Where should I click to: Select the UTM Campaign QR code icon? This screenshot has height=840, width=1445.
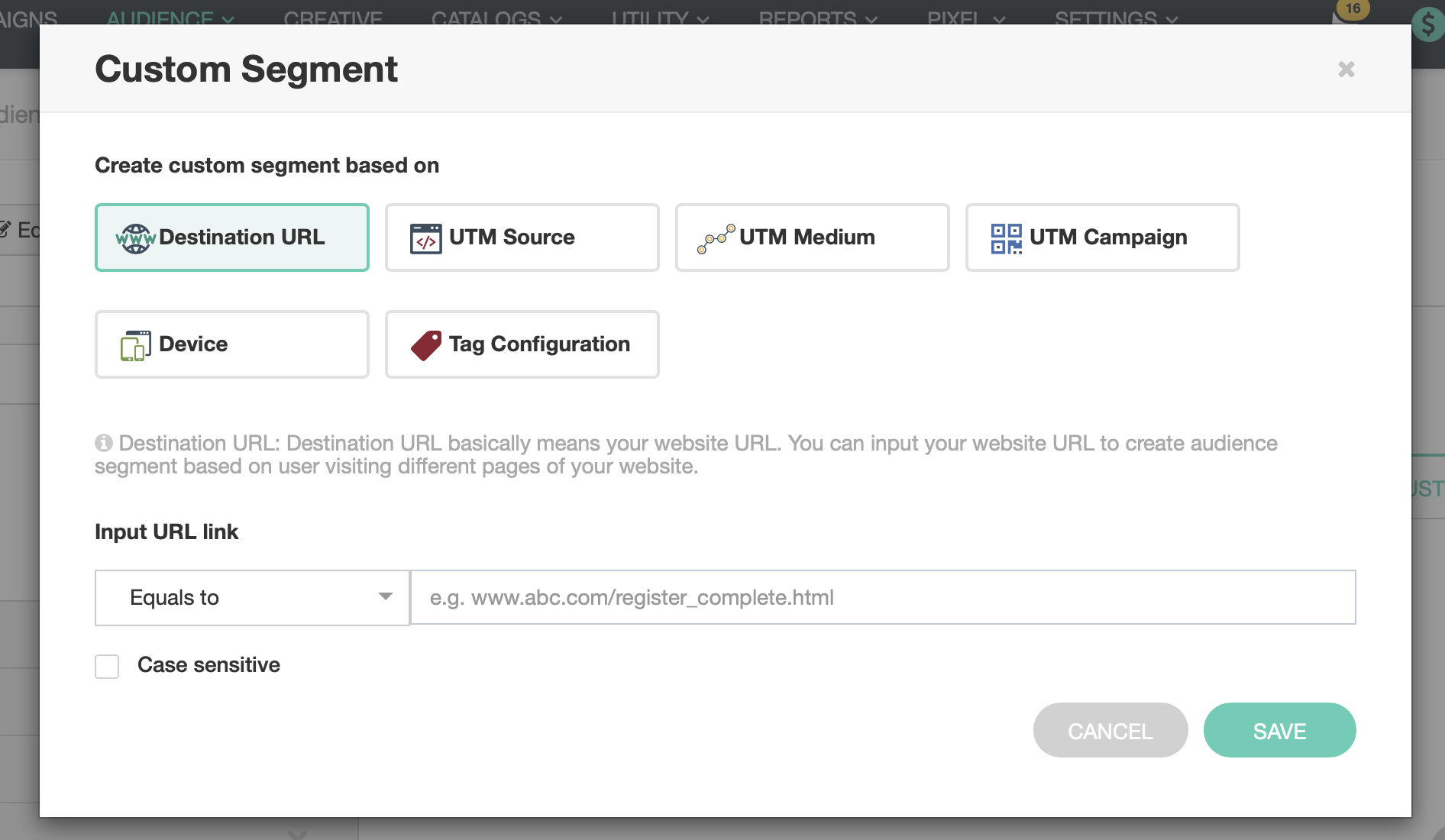pyautogui.click(x=1006, y=238)
